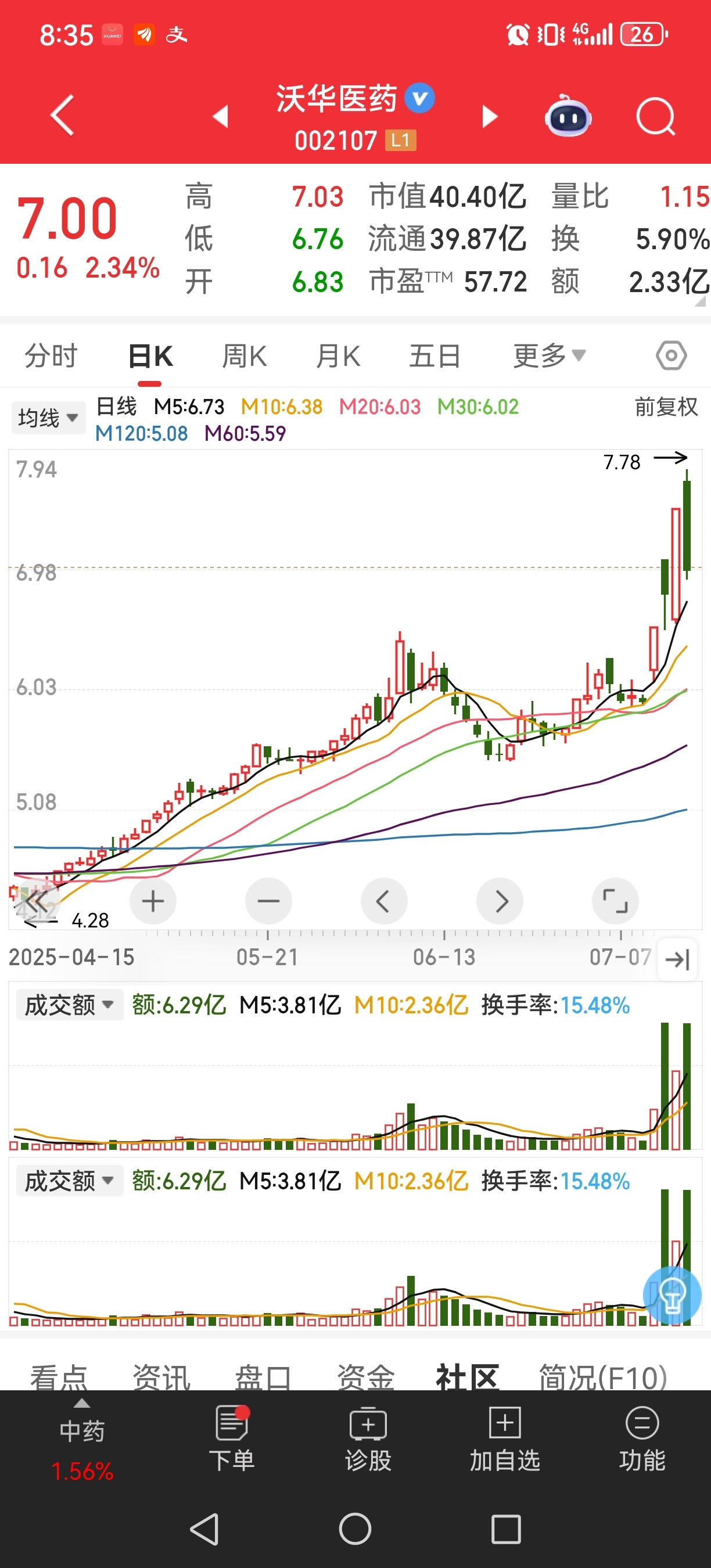This screenshot has width=711, height=1568.
Task: Open 社区 community tab
Action: [468, 1377]
